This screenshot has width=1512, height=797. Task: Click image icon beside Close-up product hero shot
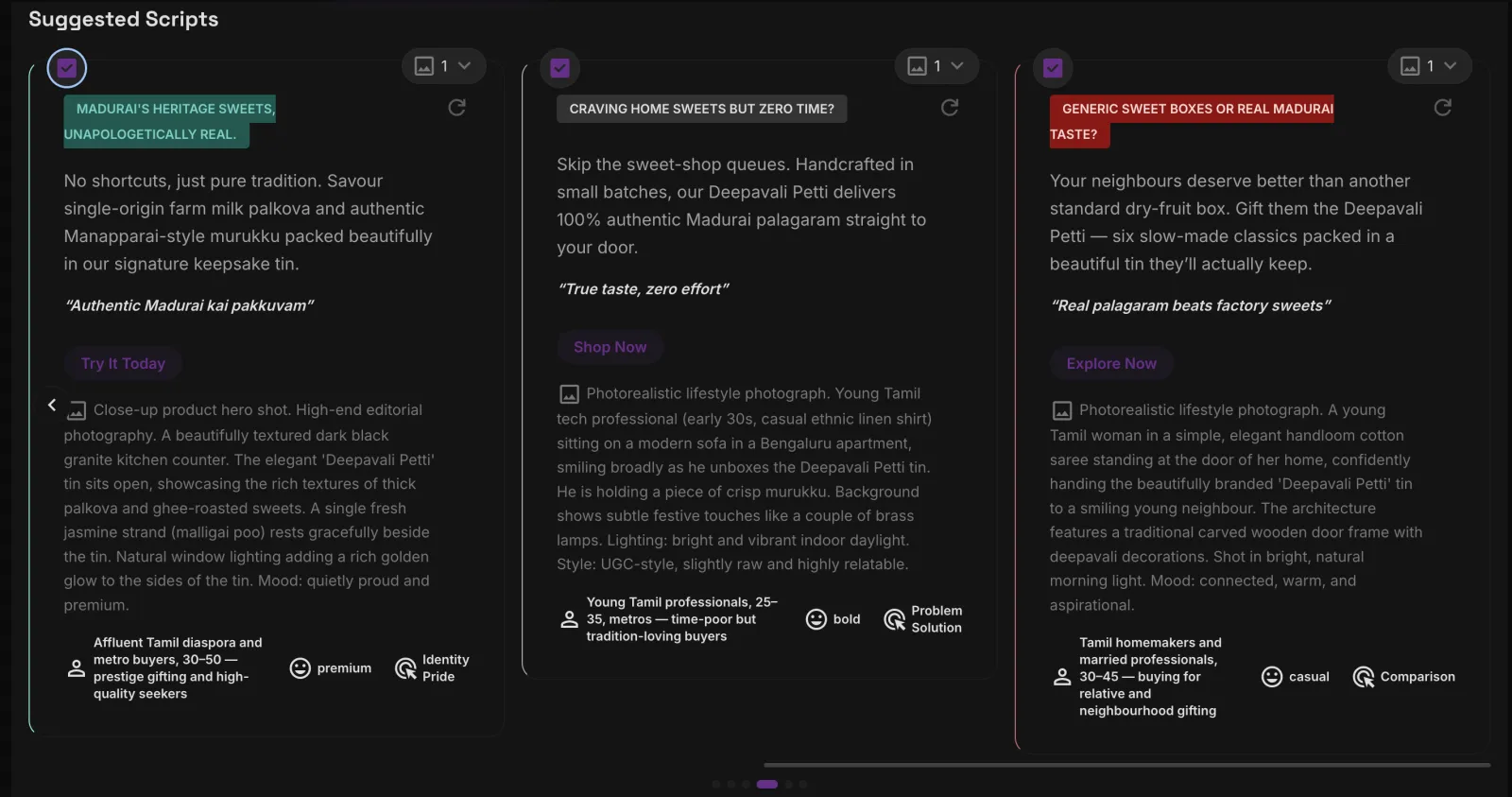(77, 411)
